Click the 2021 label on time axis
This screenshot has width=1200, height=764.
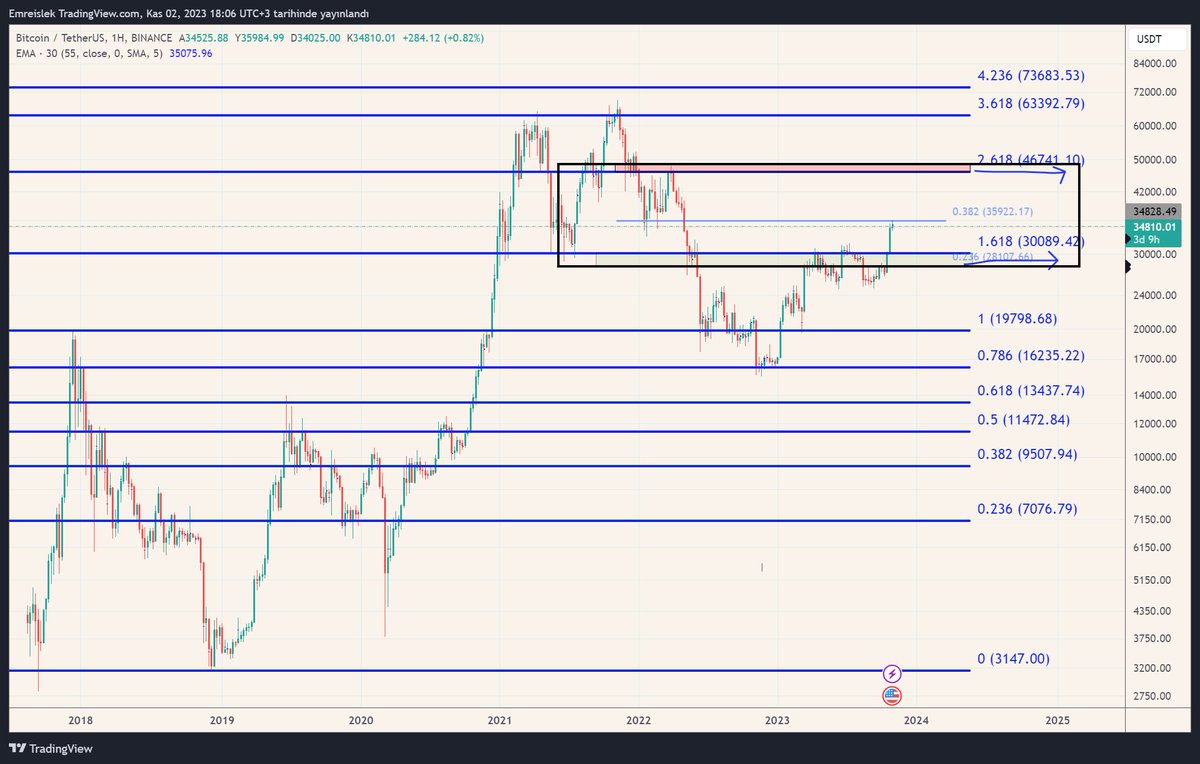coord(500,720)
